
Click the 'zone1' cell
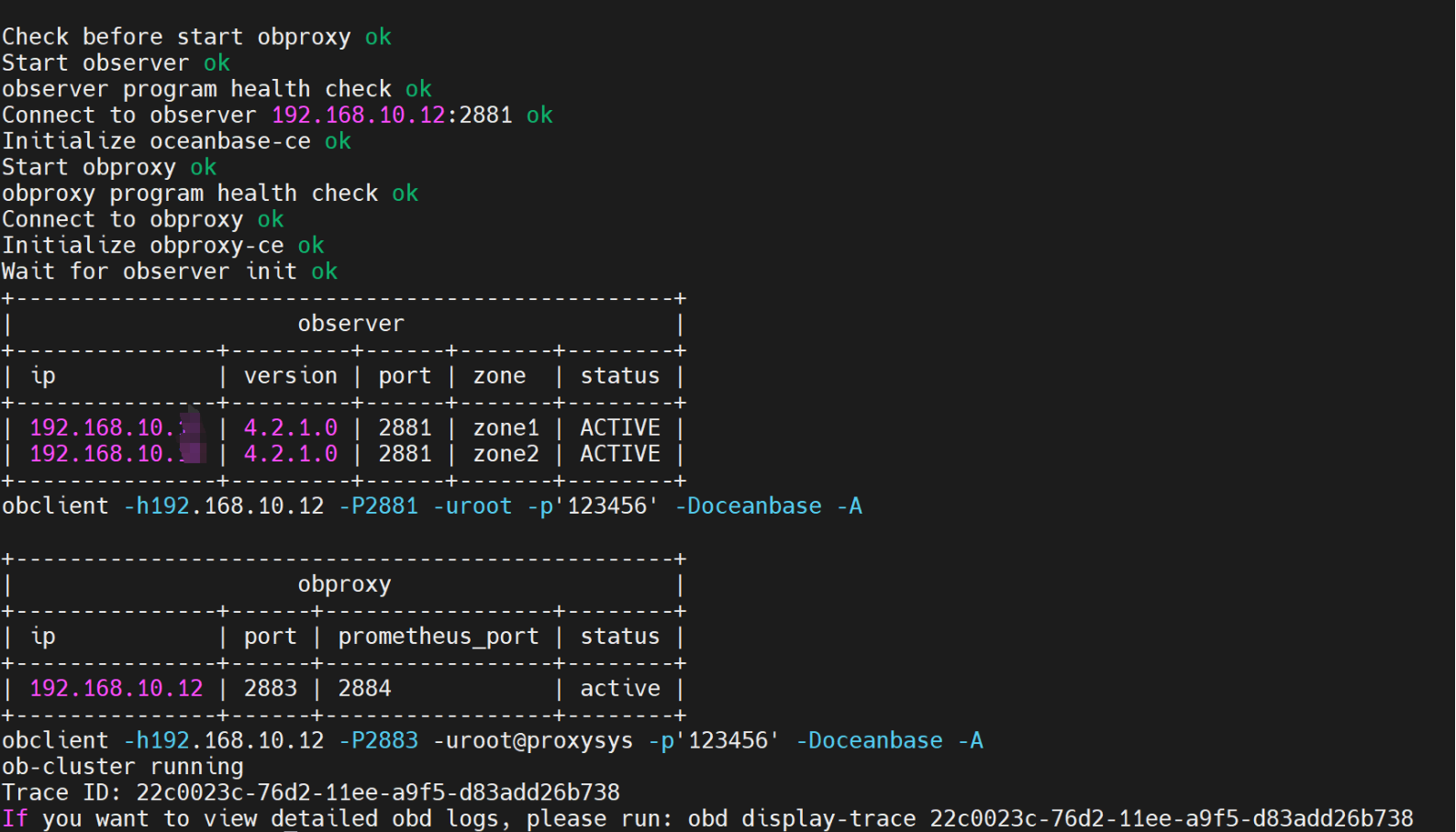506,428
